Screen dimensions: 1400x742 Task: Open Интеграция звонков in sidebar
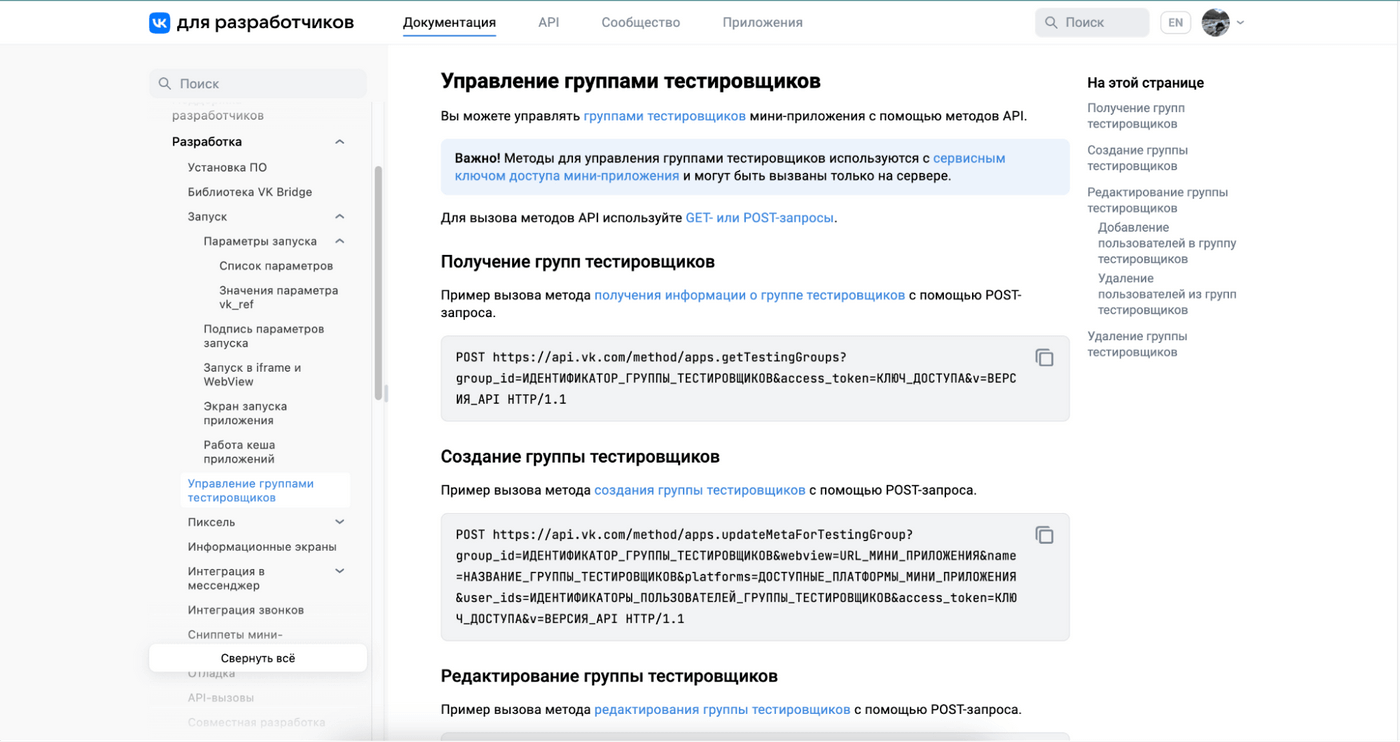tap(246, 610)
